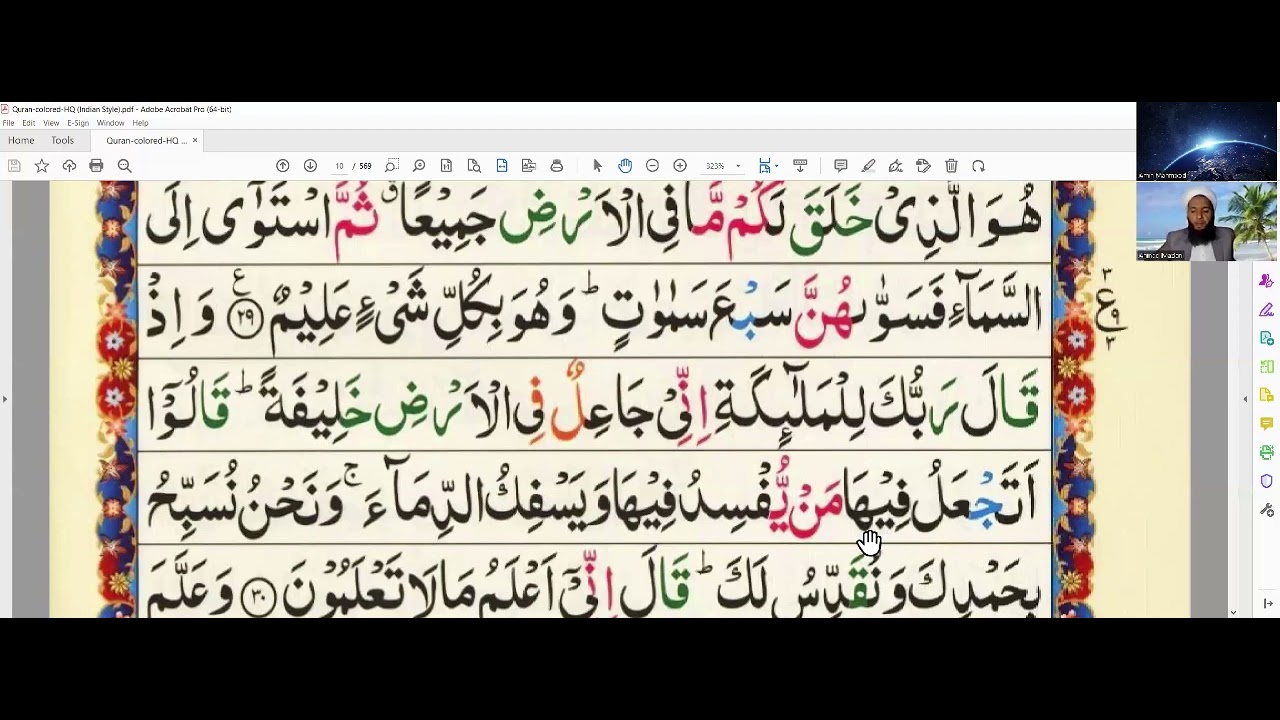The image size is (1280, 720).
Task: Activate the Hand pan tool
Action: 625,166
